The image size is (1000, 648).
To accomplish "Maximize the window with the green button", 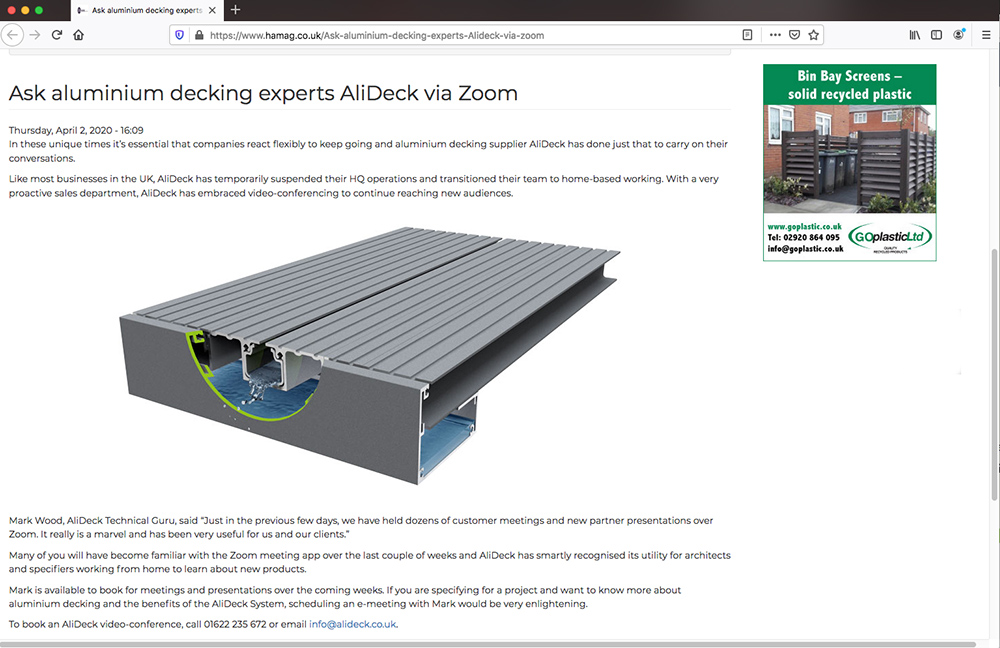I will (x=39, y=10).
